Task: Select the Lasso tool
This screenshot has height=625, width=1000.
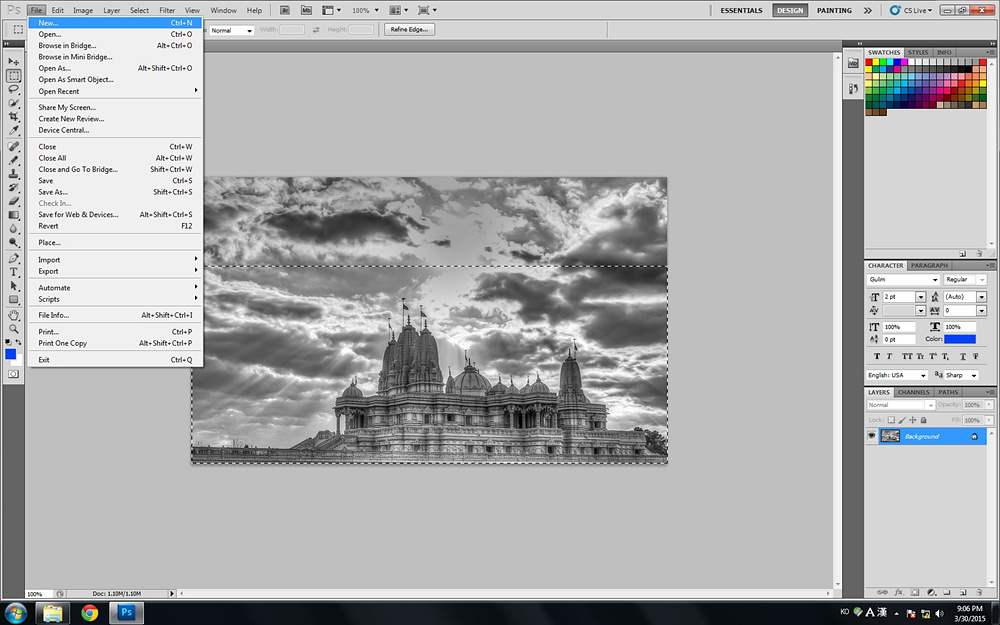Action: (x=14, y=89)
